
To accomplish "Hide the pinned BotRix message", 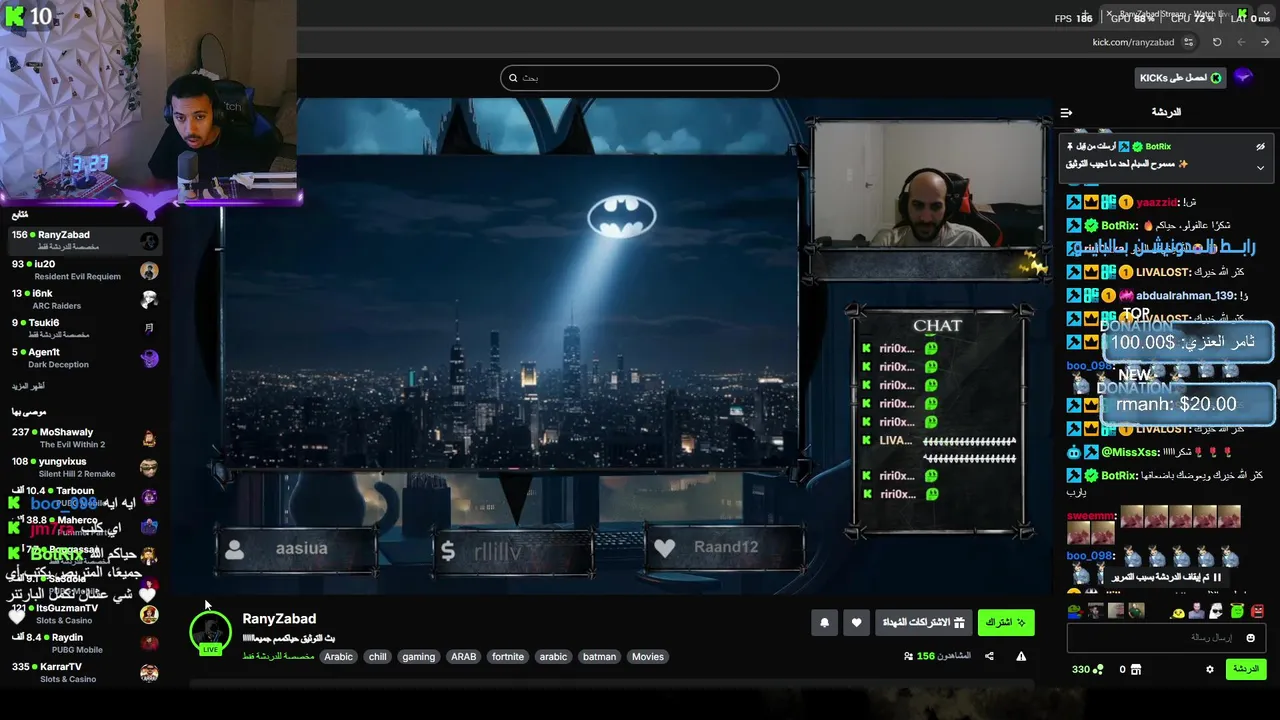I will tap(1261, 147).
